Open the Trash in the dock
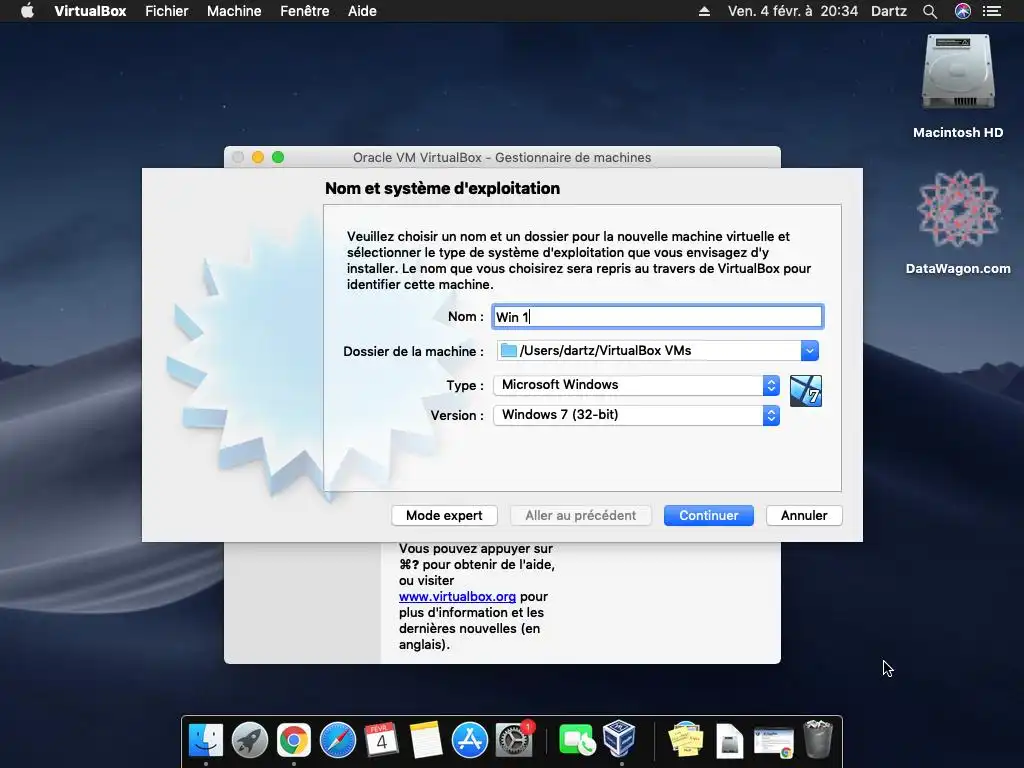 pos(818,739)
